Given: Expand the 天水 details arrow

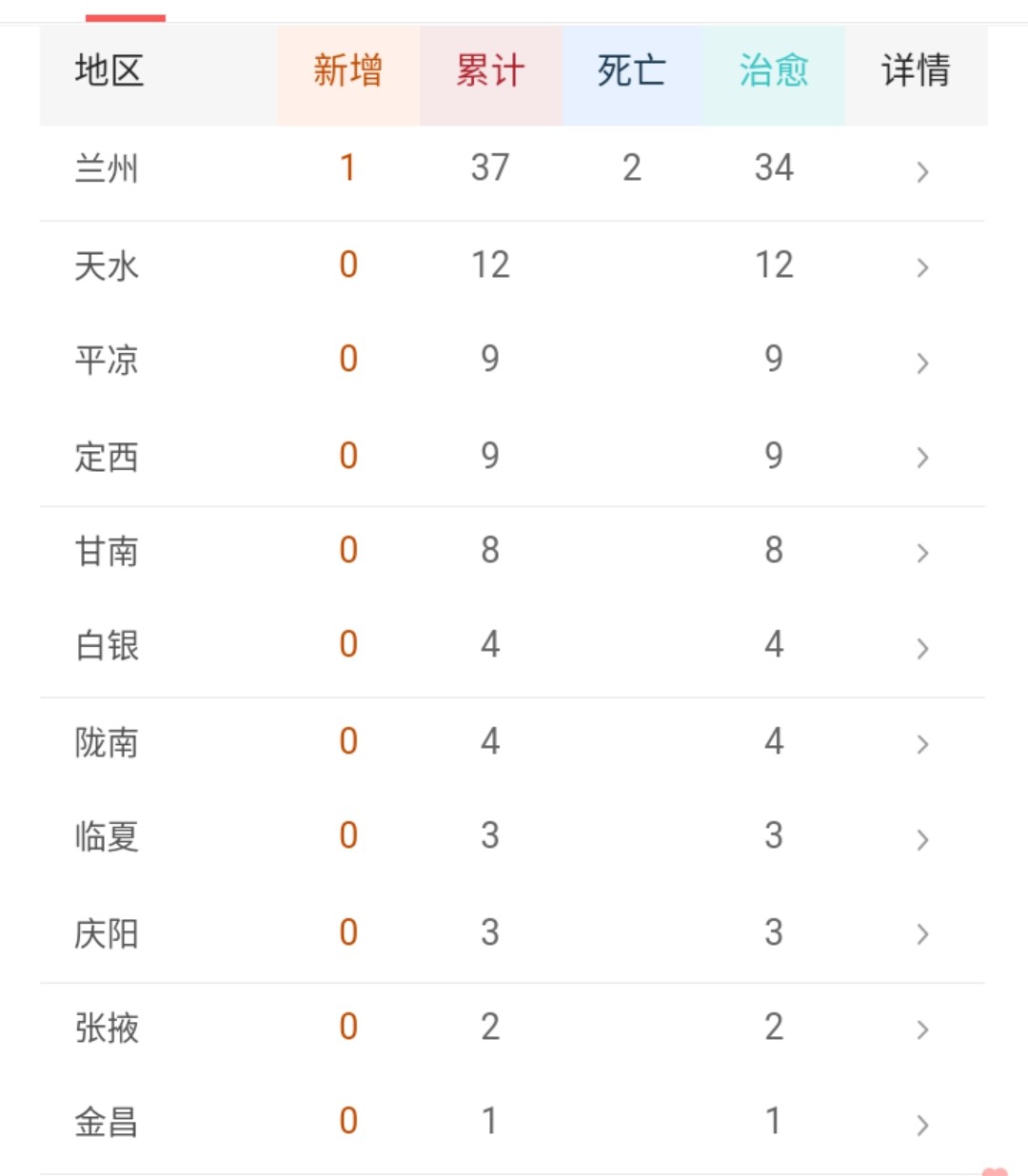Looking at the screenshot, I should [x=921, y=267].
